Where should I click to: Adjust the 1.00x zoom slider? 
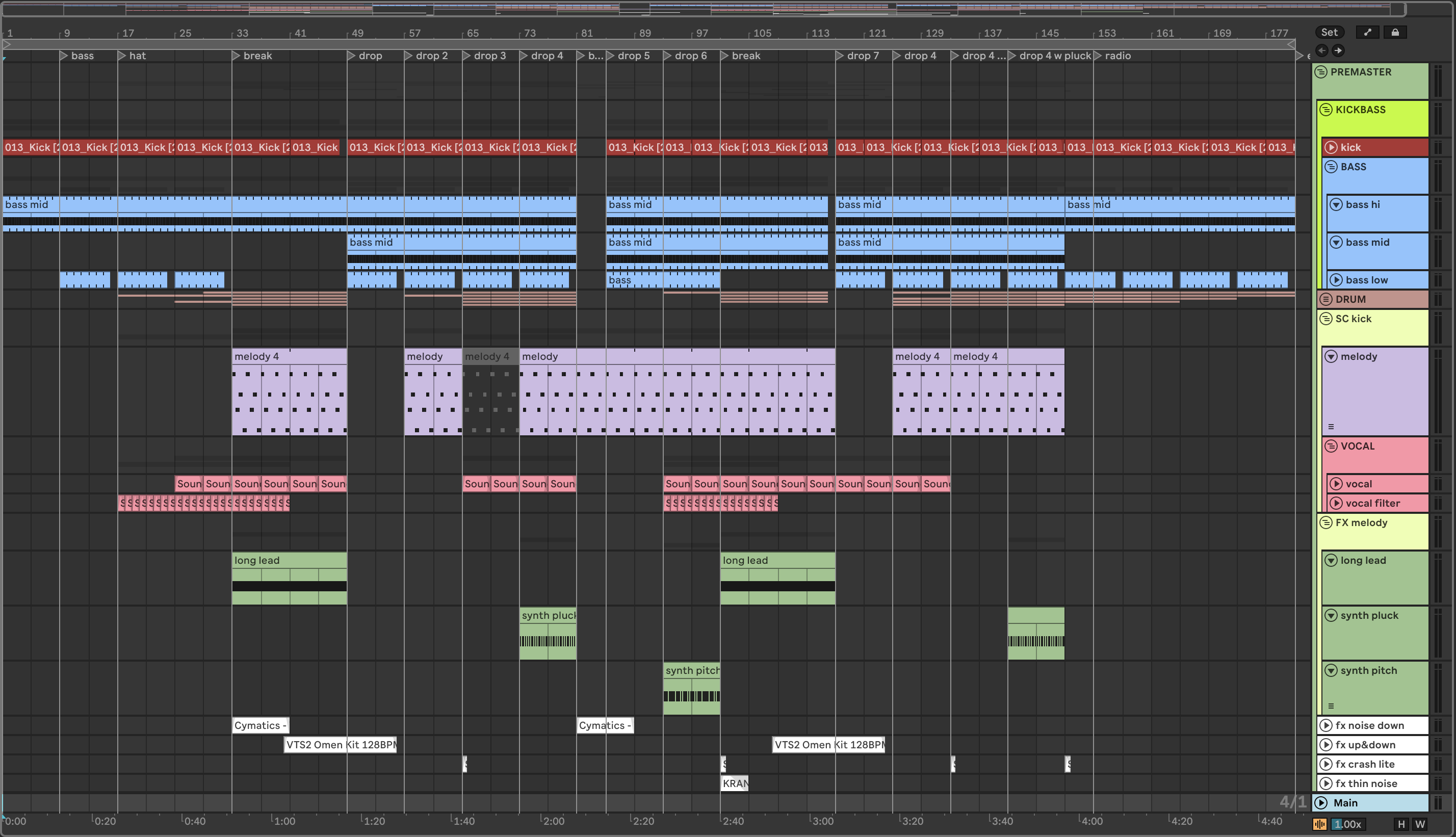[x=1347, y=824]
